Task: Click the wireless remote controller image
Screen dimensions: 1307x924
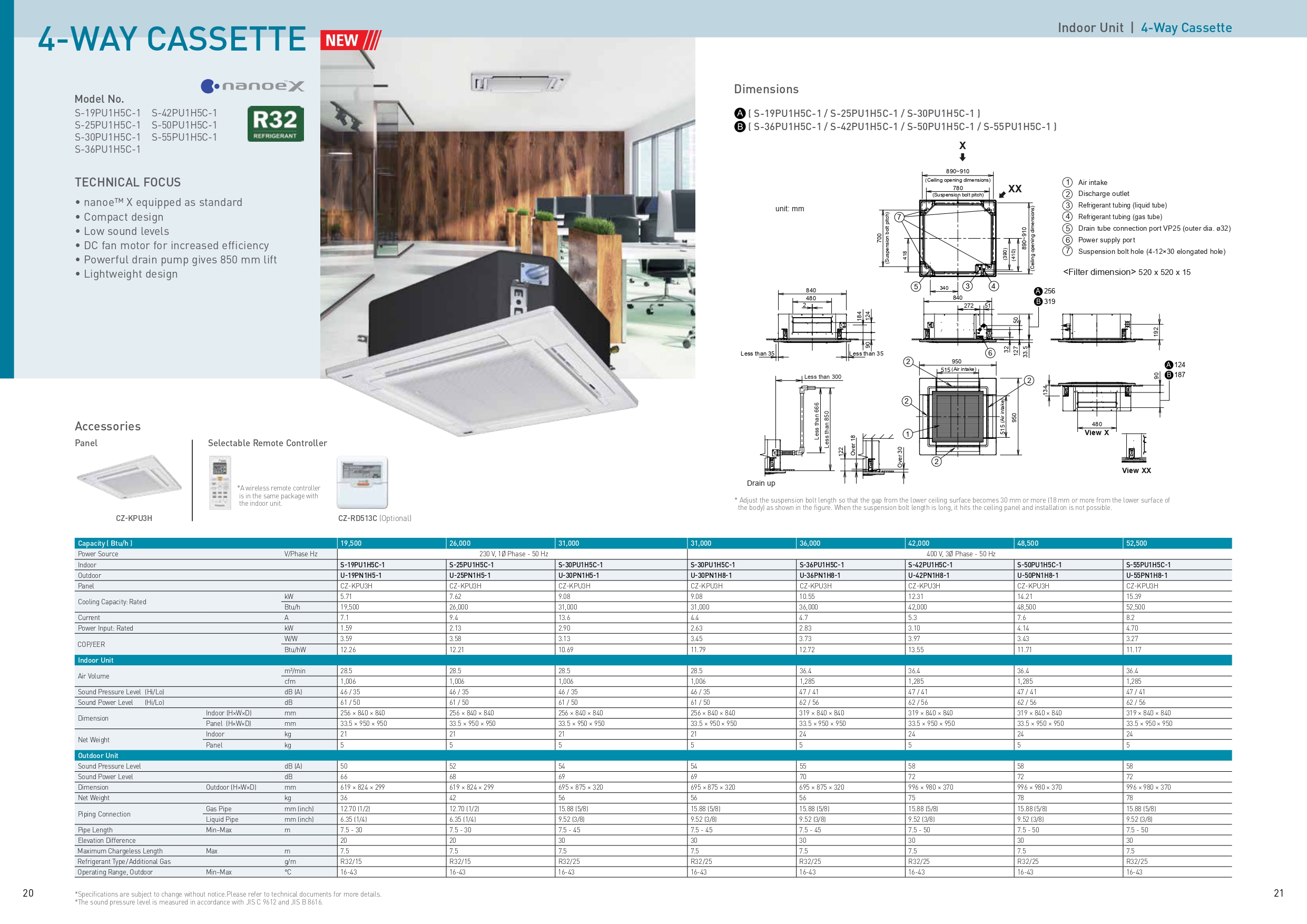Action: (220, 483)
